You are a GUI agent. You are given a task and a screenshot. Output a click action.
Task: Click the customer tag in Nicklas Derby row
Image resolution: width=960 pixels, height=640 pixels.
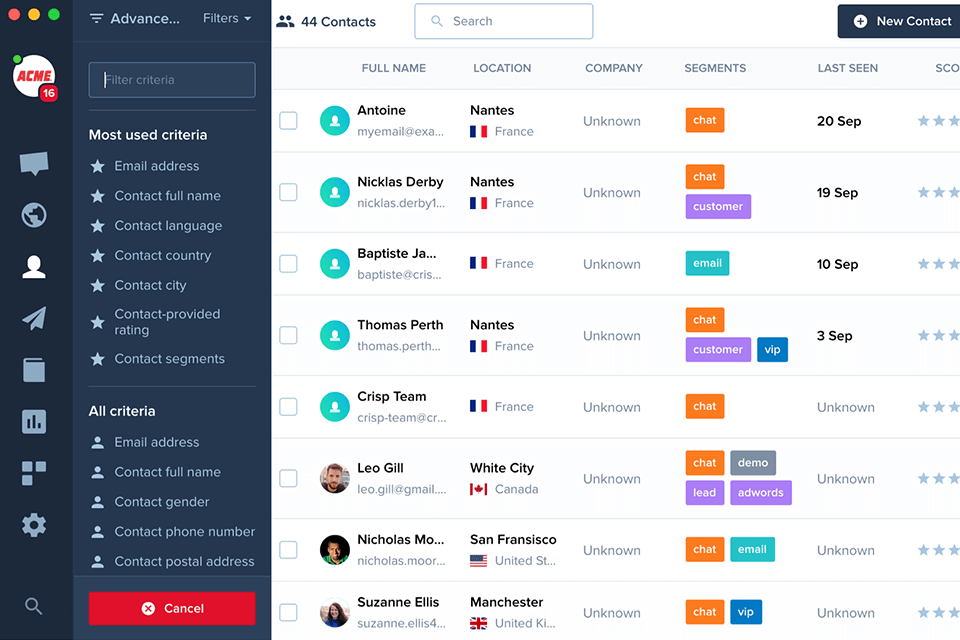(x=718, y=206)
